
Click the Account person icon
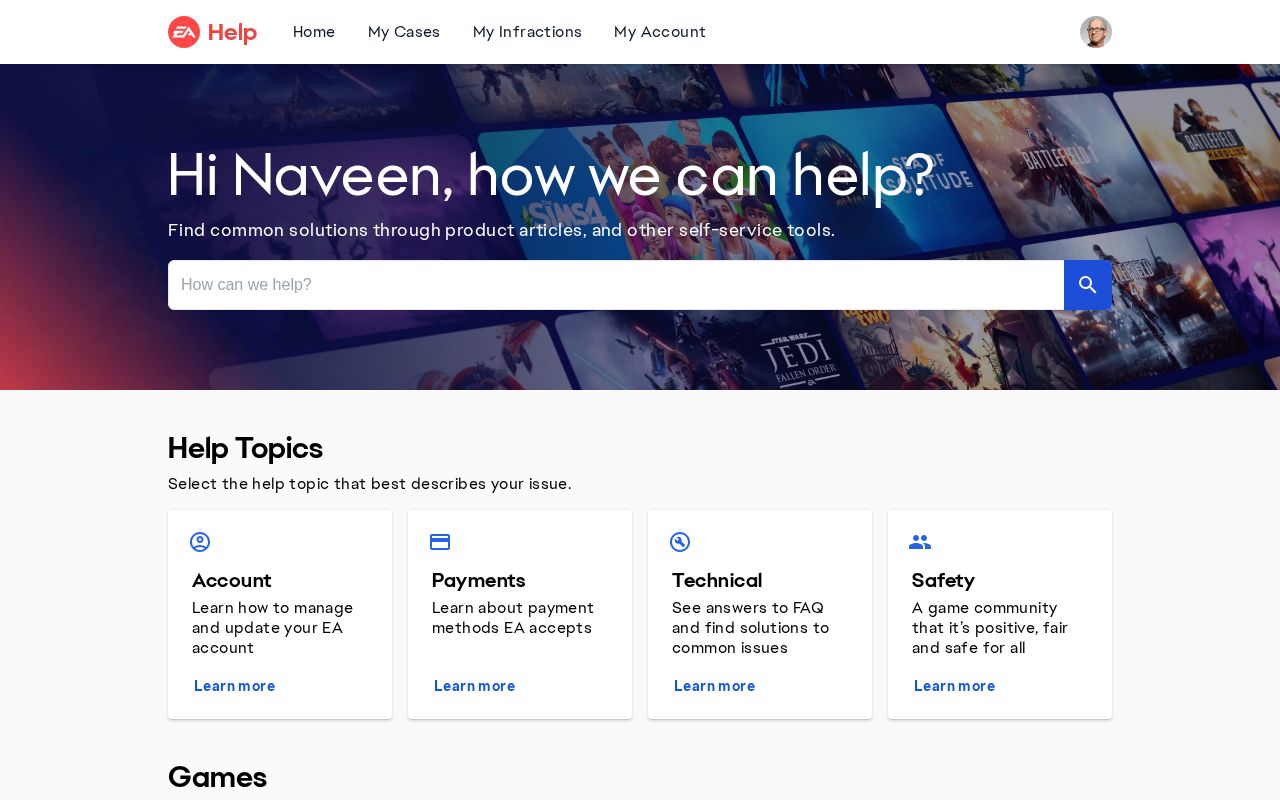(x=200, y=542)
